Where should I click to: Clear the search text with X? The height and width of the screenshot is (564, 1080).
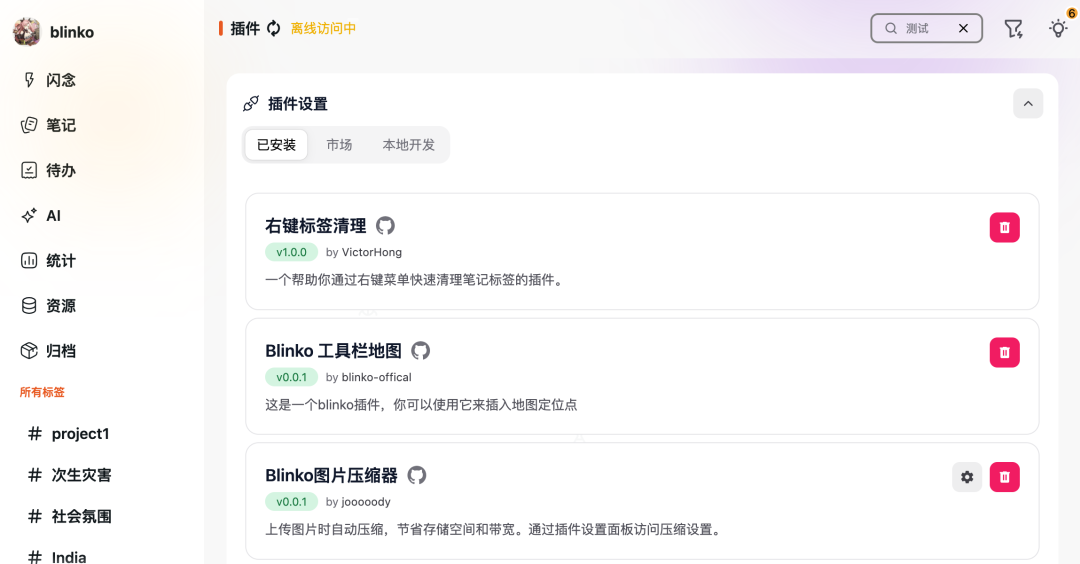click(x=963, y=28)
